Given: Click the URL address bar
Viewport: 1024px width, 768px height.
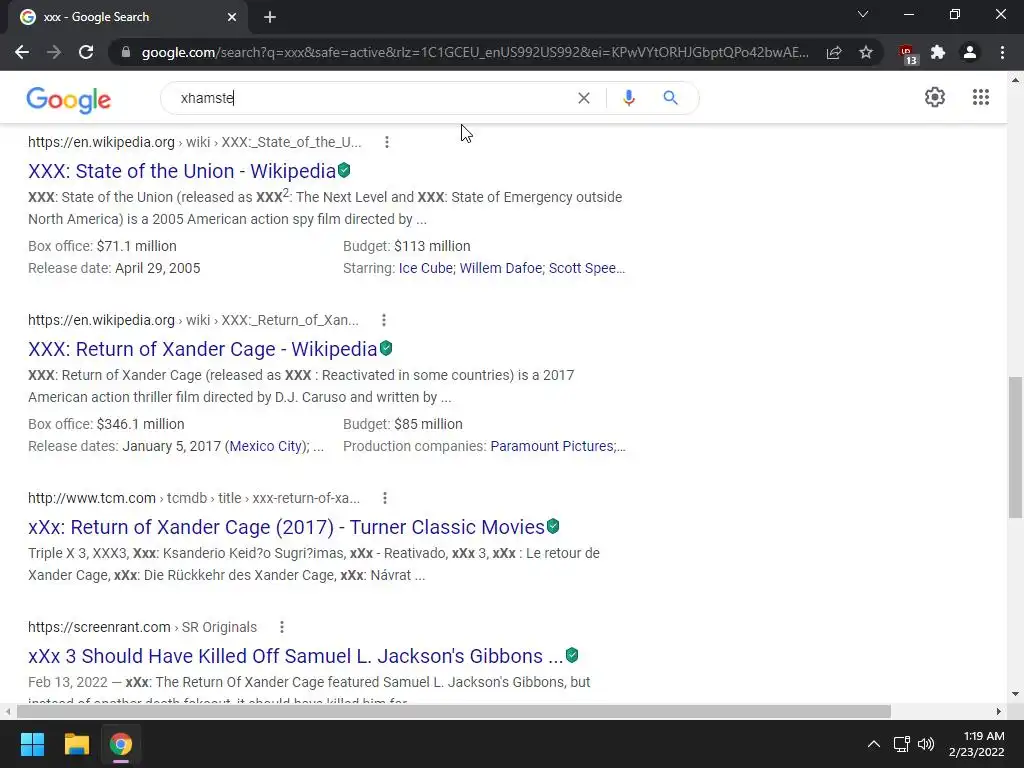Looking at the screenshot, I should coord(475,52).
